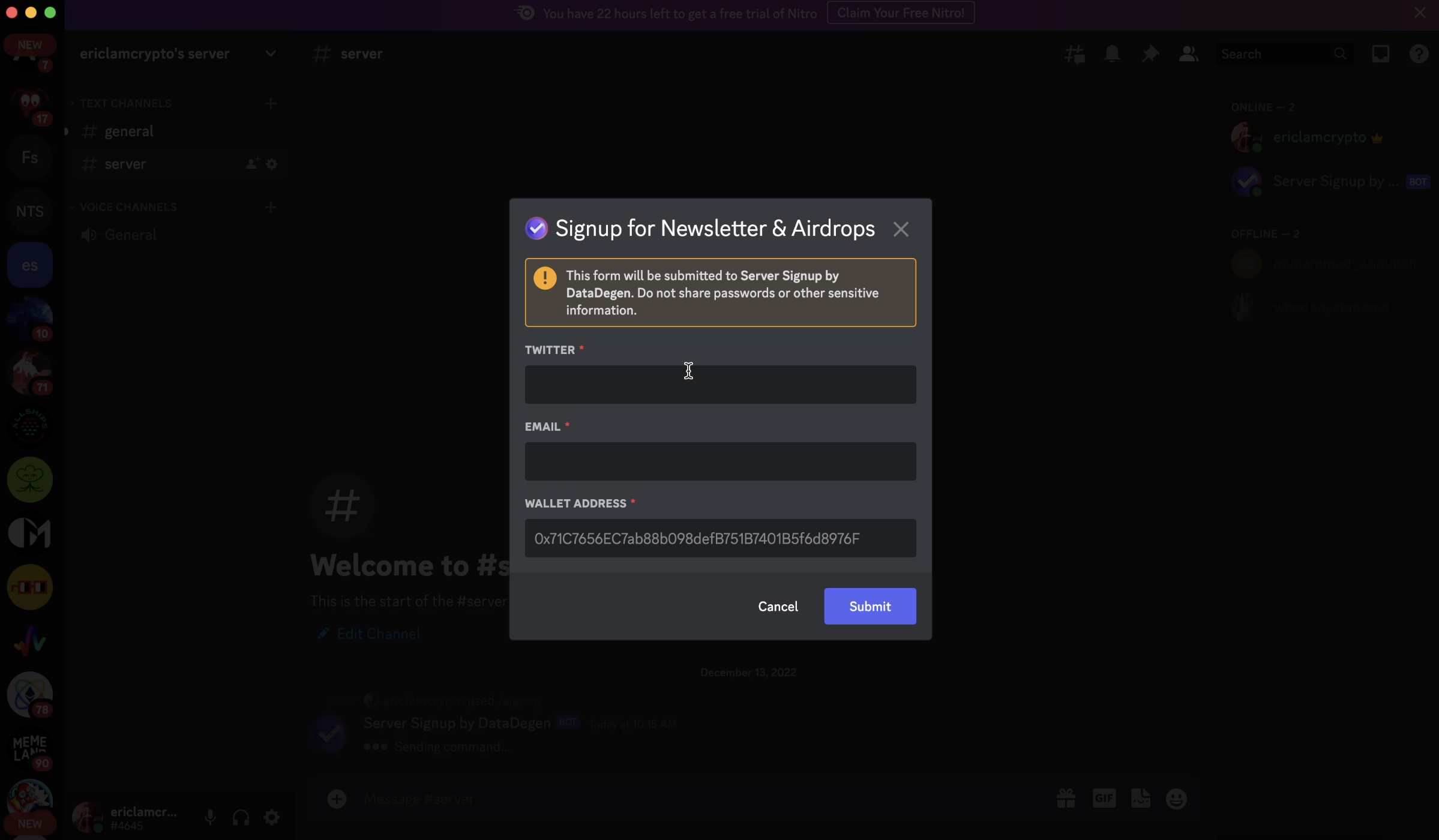Toggle the member list
1439x840 pixels.
[x=1188, y=54]
